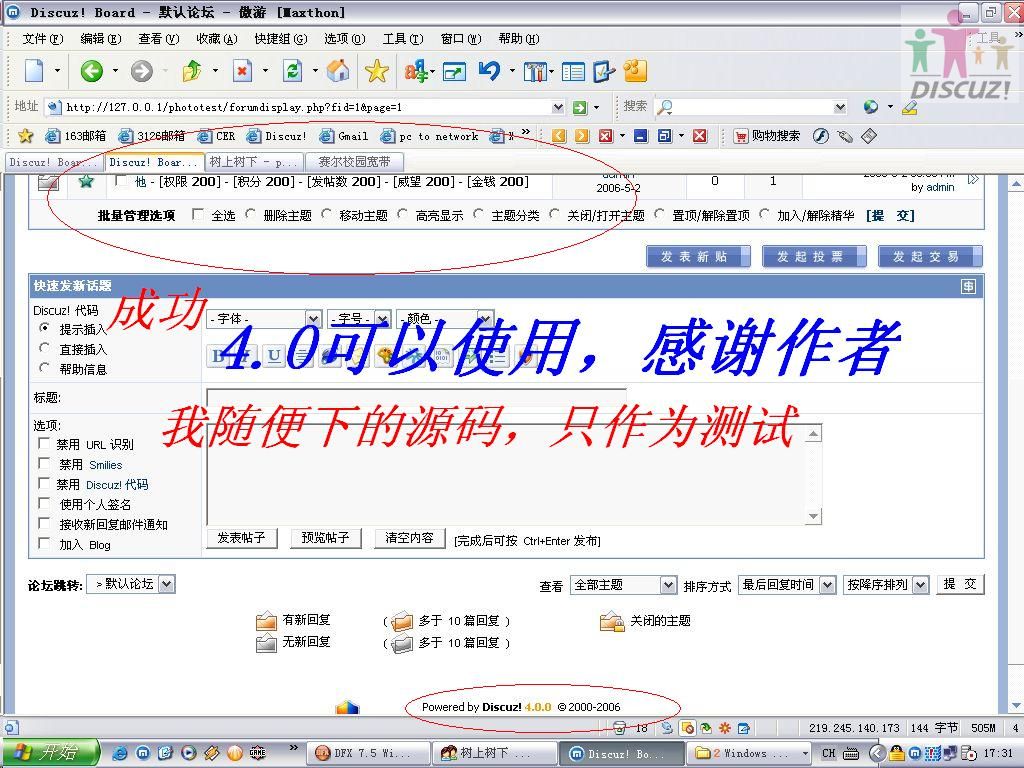Open the 全部主题 view filter dropdown
The image size is (1024, 768).
pyautogui.click(x=623, y=585)
